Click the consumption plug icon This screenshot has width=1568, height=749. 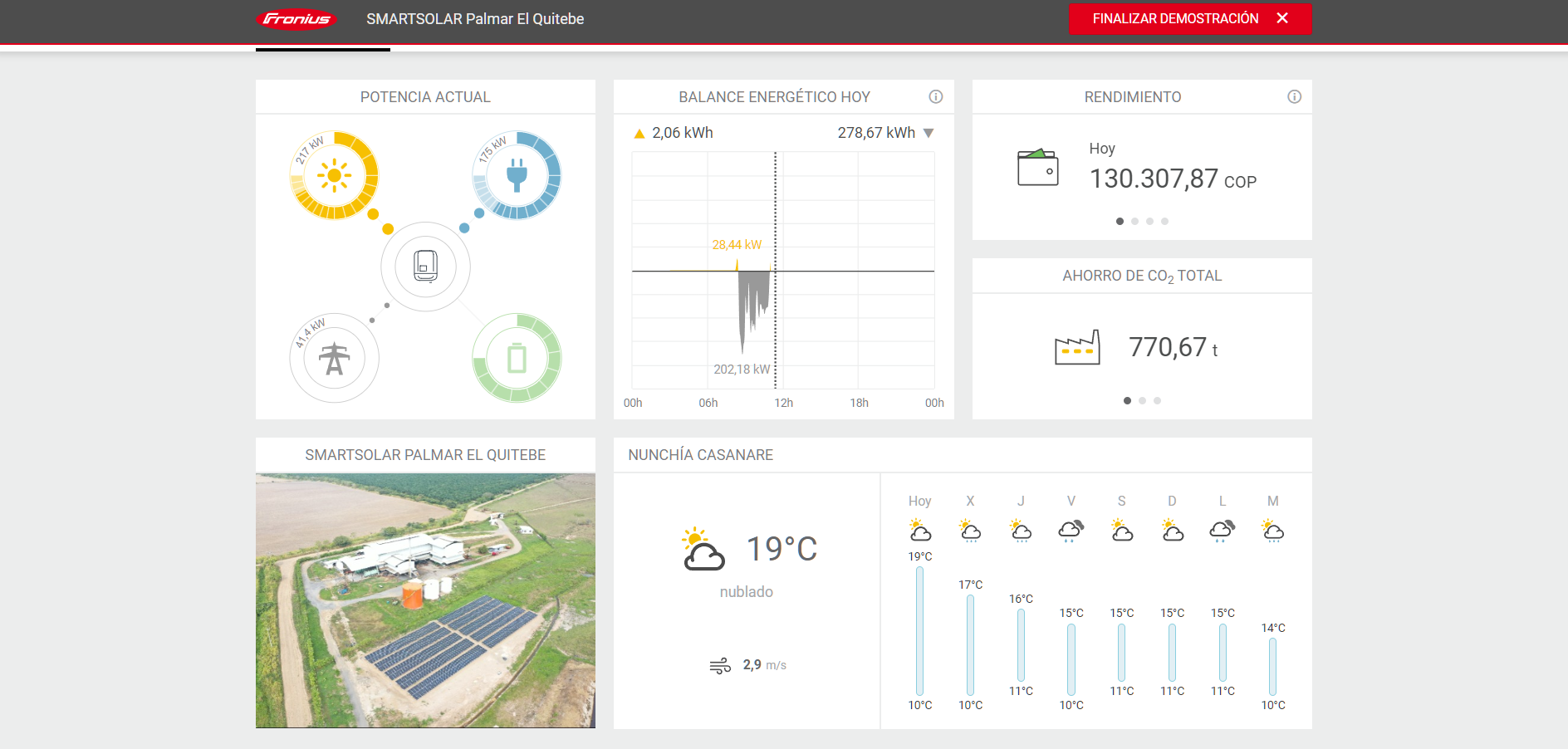[x=517, y=175]
